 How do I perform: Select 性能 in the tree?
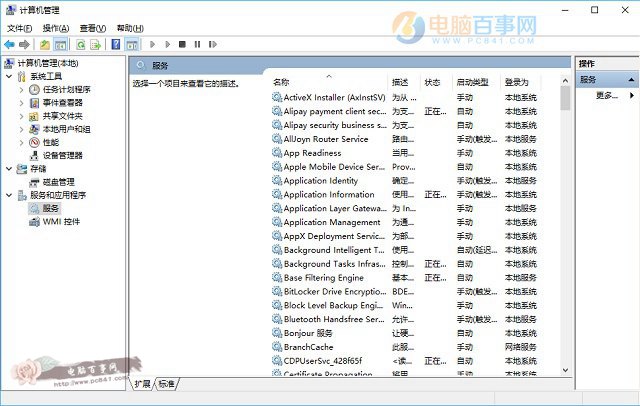tap(51, 142)
